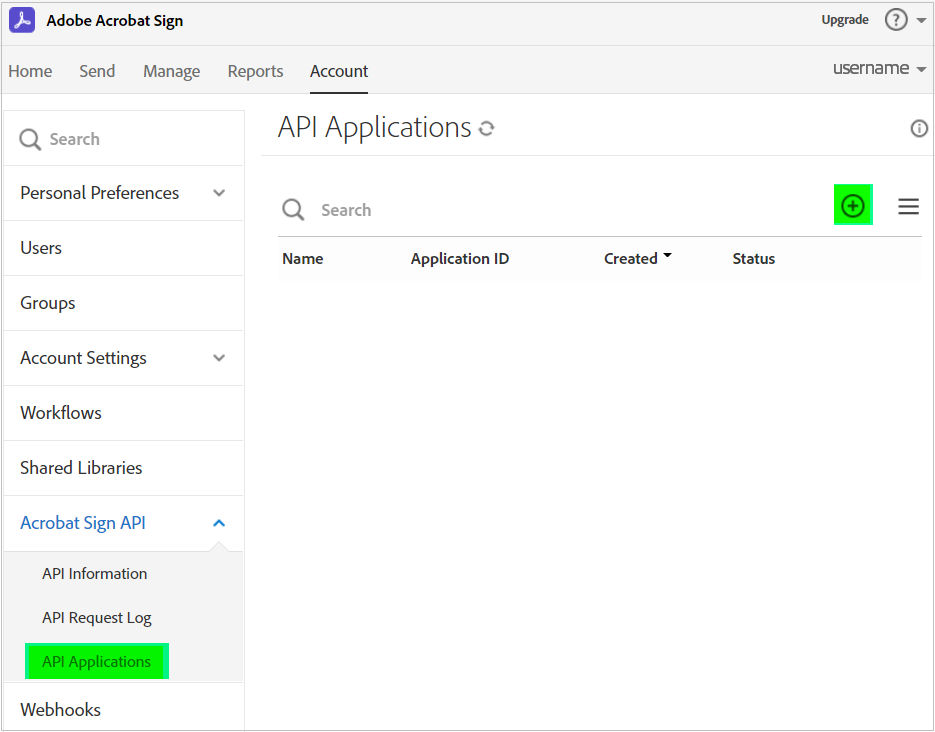
Task: Open API Request Log page
Action: point(97,618)
